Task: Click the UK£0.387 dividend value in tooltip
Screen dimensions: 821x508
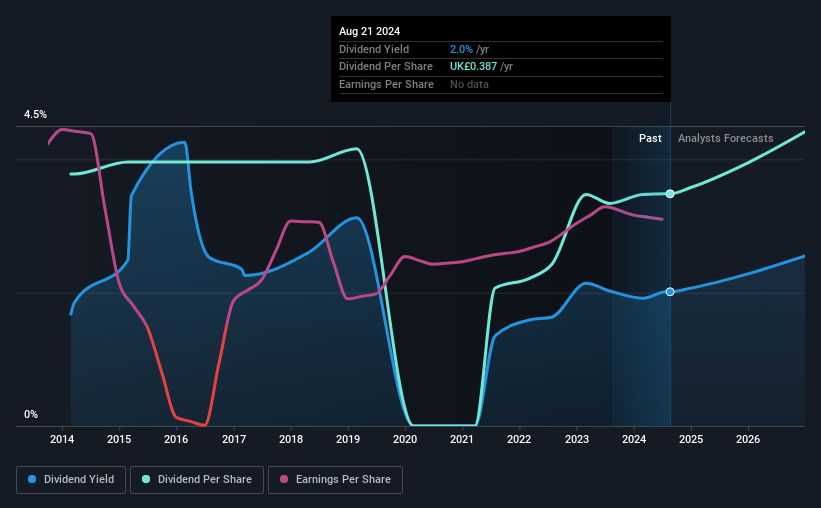Action: pyautogui.click(x=473, y=67)
